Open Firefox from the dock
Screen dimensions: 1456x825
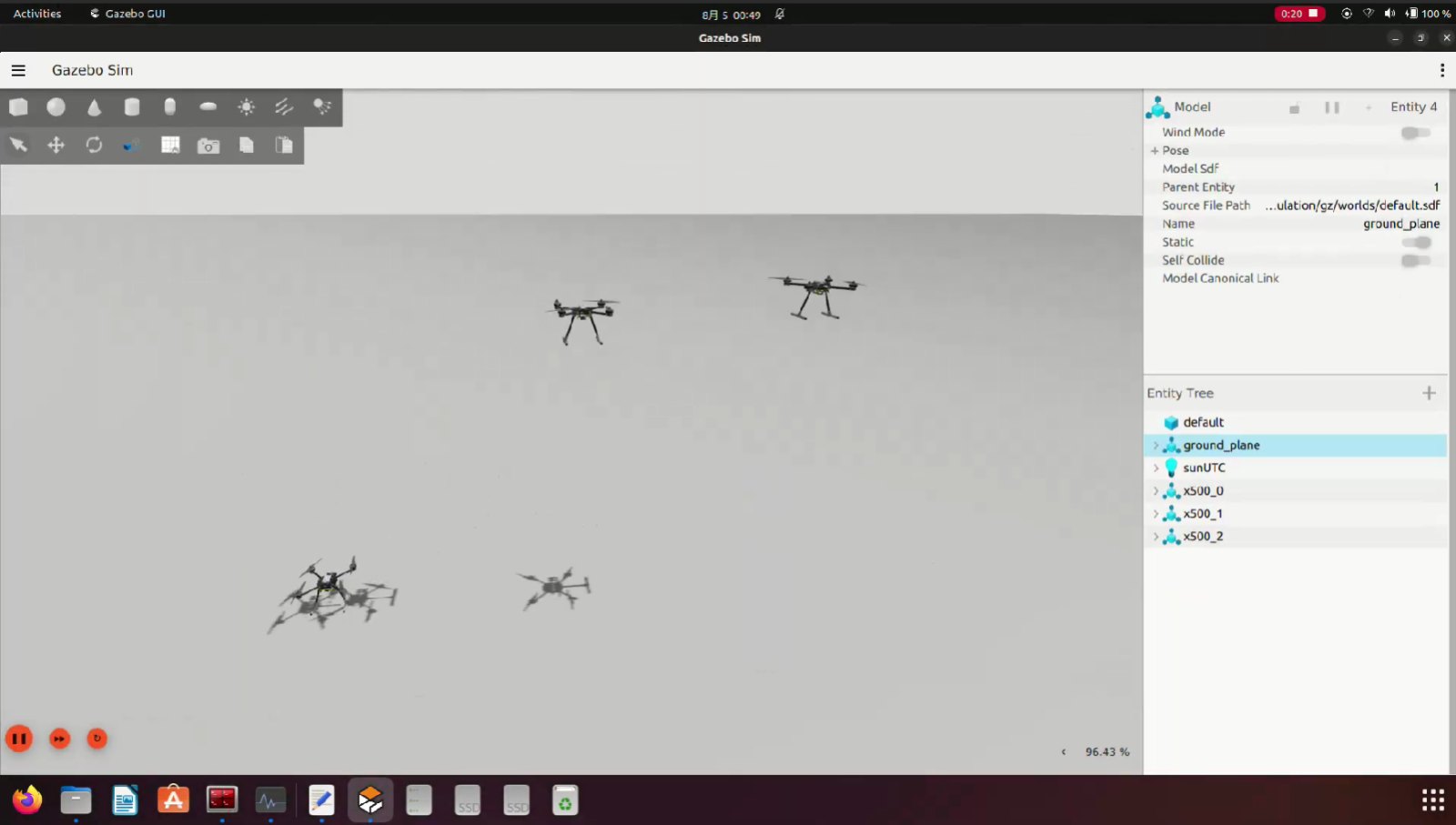point(27,800)
